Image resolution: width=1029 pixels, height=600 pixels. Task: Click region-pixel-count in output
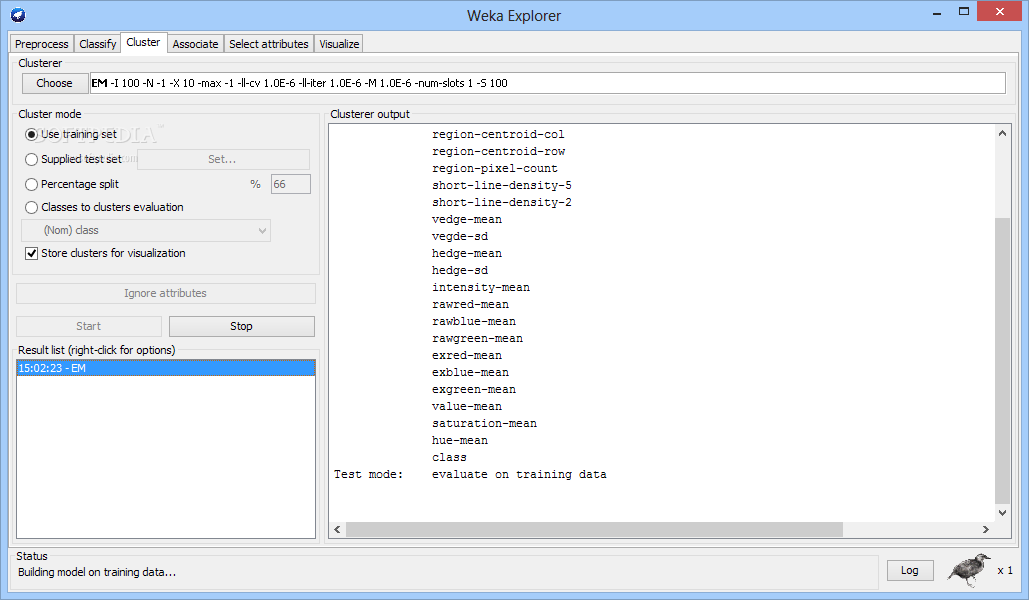pos(495,169)
